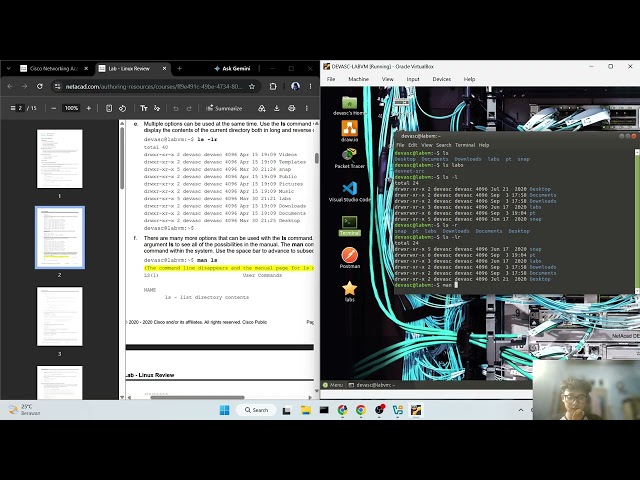This screenshot has width=640, height=480.
Task: Print the PDF document
Action: 291,108
